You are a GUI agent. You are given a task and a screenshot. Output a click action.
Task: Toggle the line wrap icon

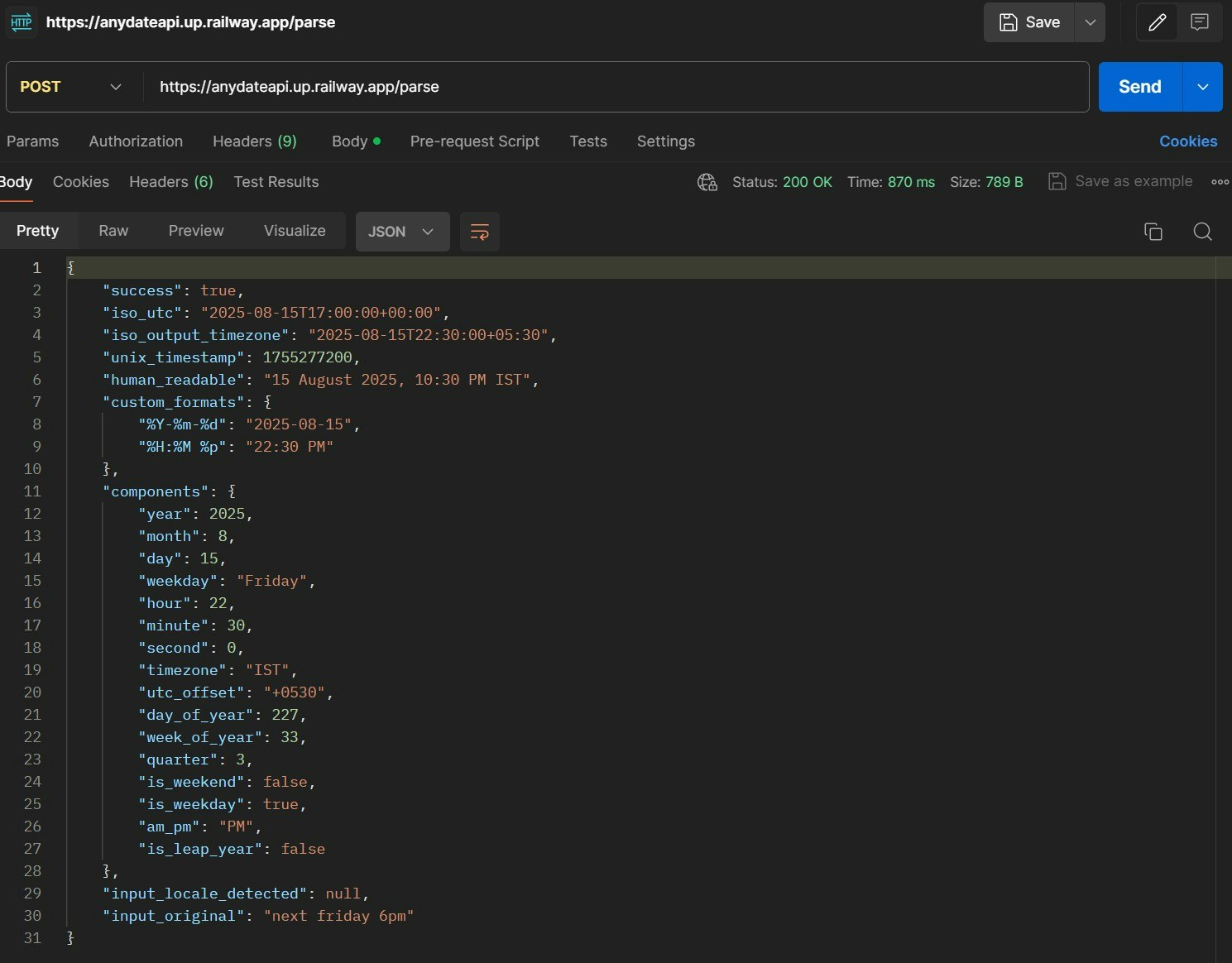[480, 232]
